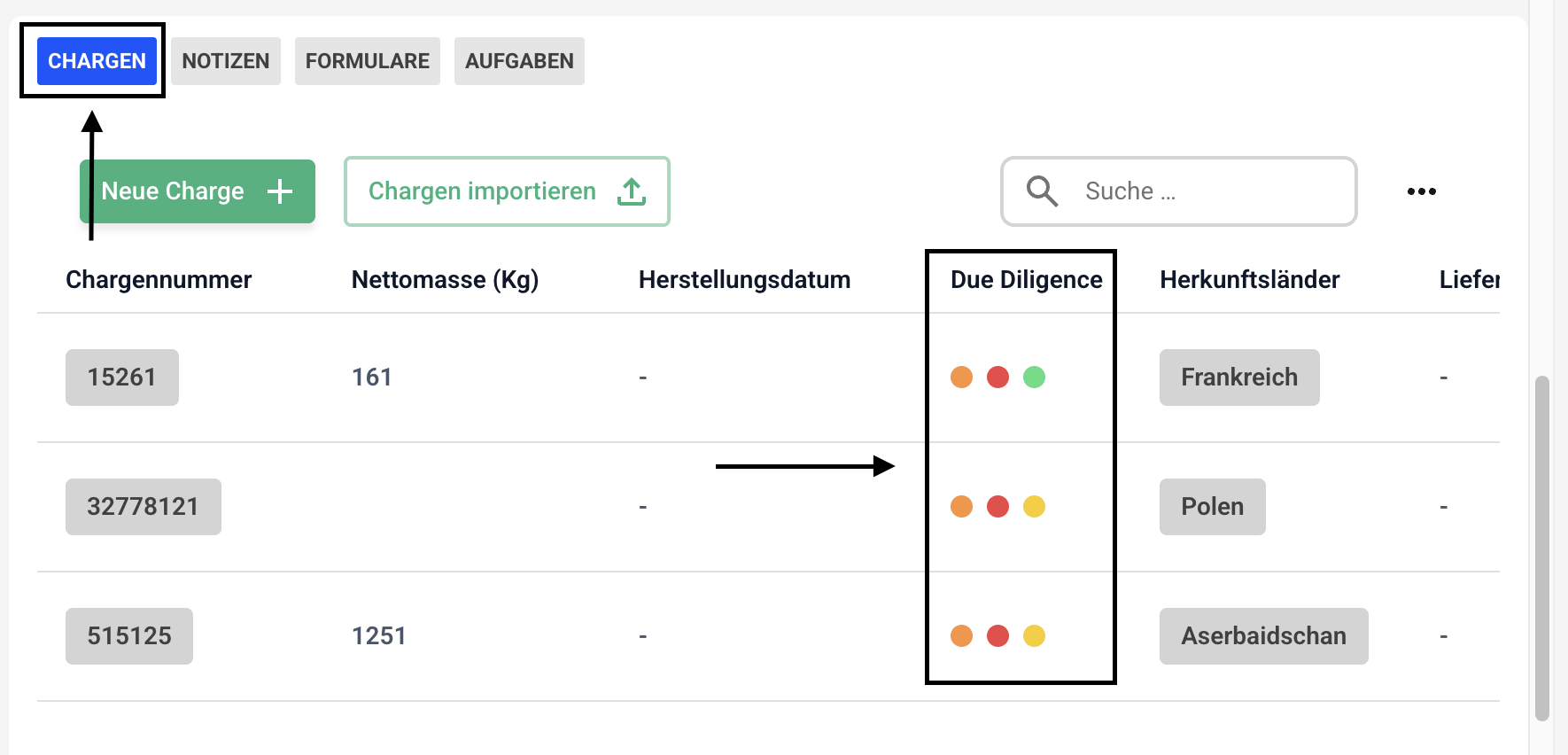
Task: Click the orange status dot for batch 15261
Action: (961, 377)
